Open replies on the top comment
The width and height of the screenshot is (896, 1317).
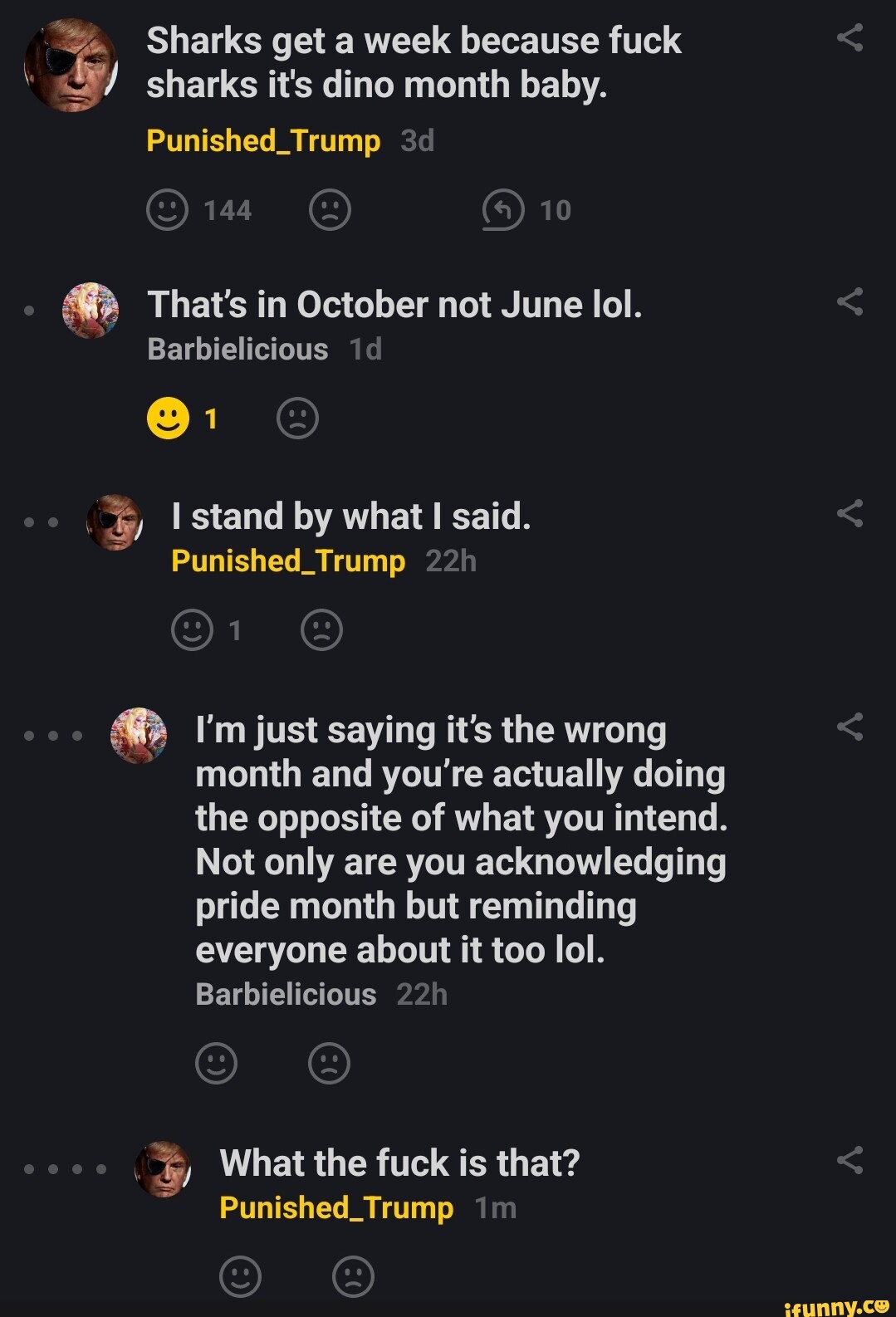point(503,210)
